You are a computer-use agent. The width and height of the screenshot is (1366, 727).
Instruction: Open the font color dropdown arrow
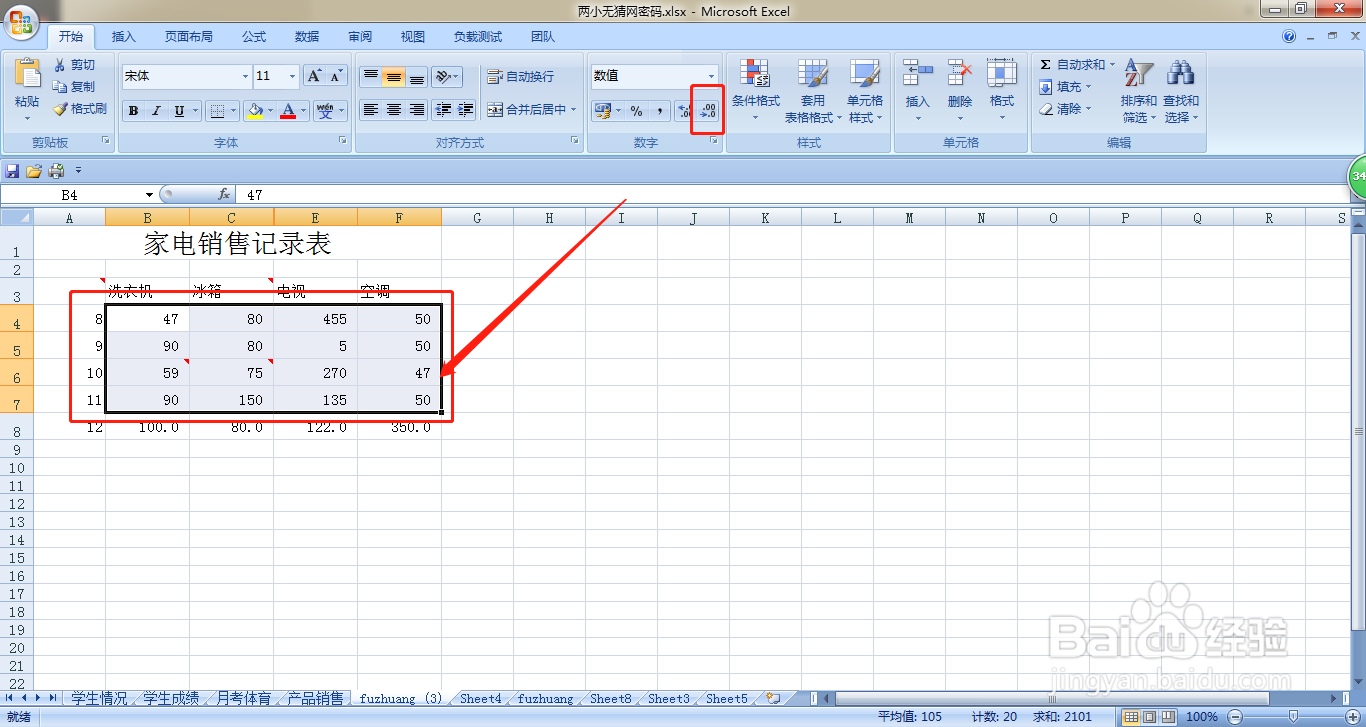304,110
